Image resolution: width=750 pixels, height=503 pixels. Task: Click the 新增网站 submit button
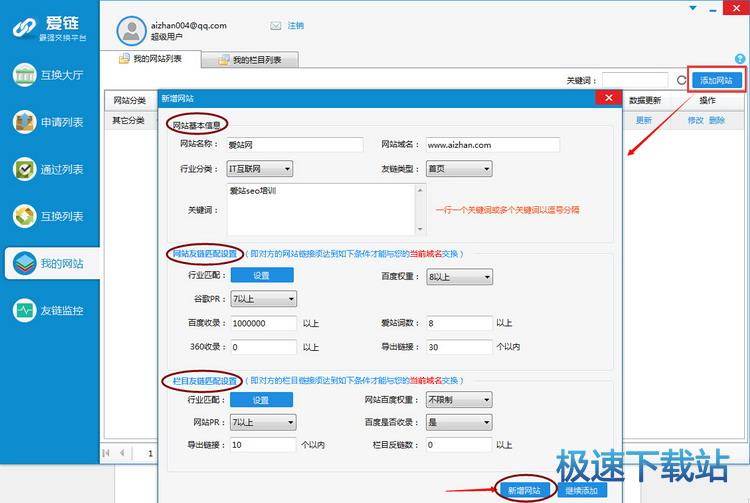coord(524,491)
